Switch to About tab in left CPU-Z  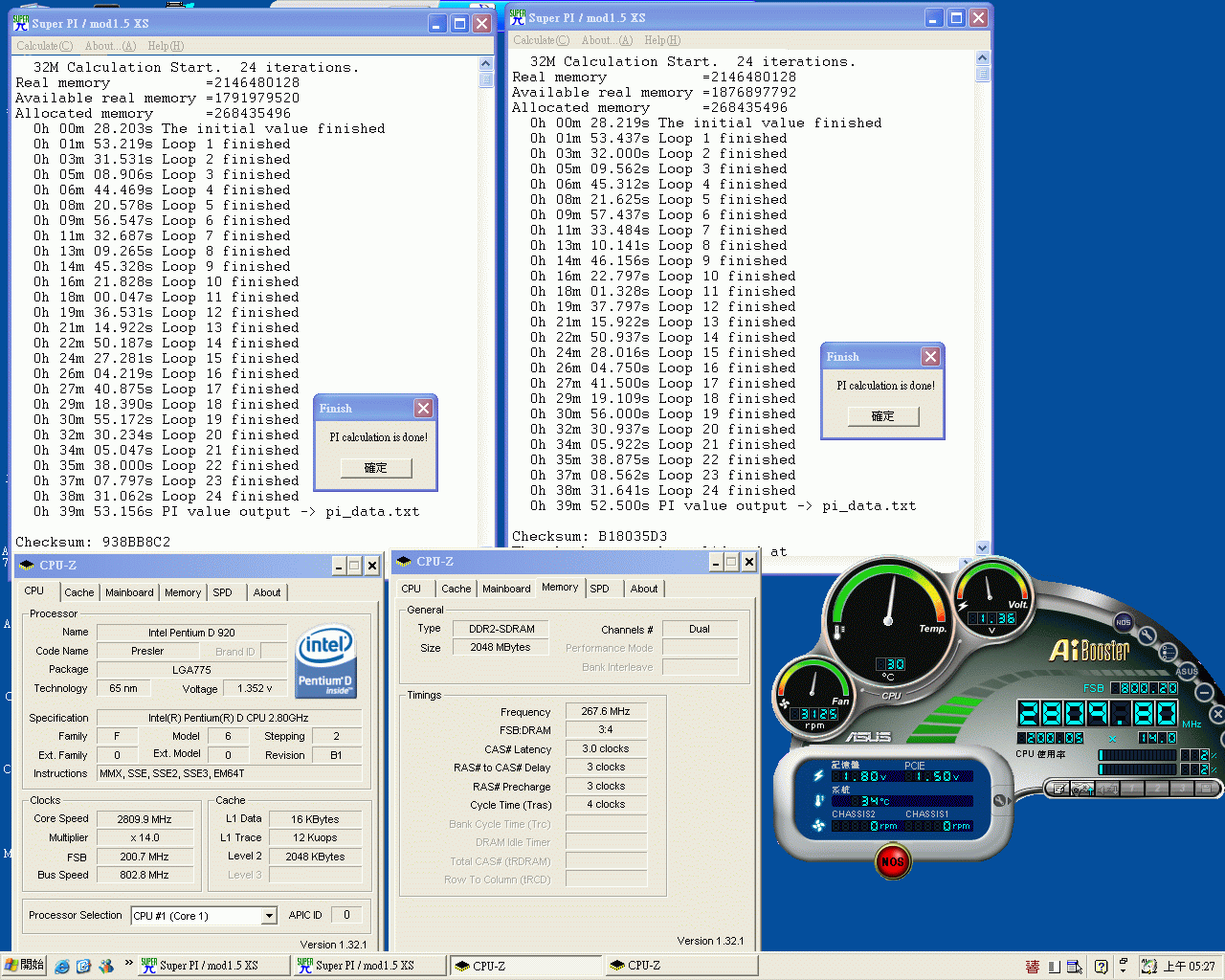pyautogui.click(x=267, y=592)
